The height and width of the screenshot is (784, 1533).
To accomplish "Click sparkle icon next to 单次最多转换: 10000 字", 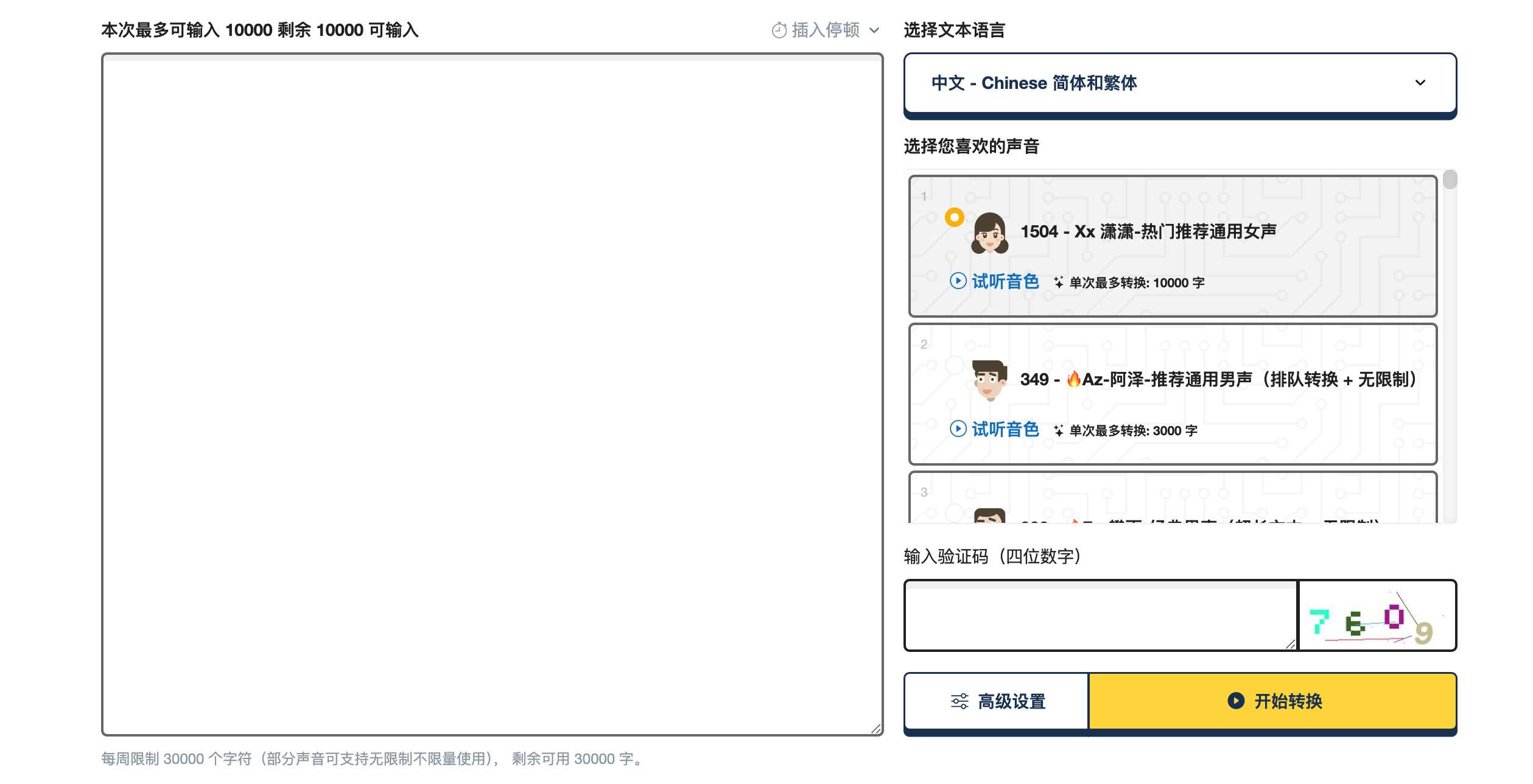I will click(x=1059, y=282).
